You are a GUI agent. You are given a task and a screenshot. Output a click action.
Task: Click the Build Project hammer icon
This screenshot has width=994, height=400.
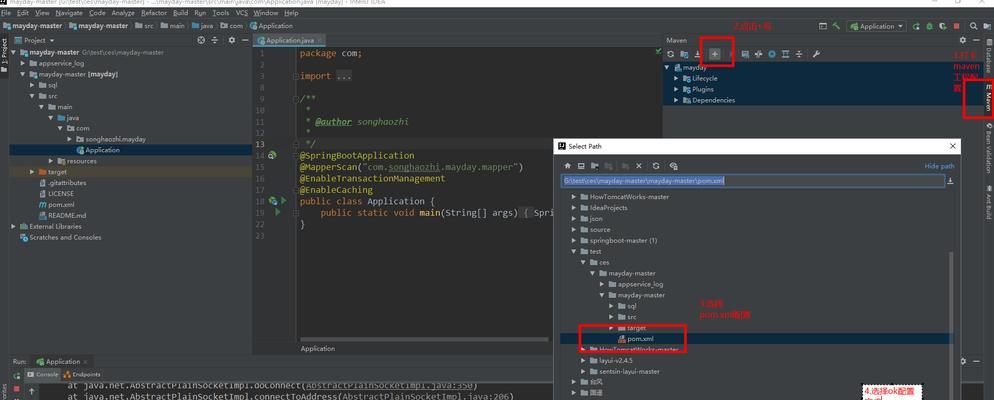(x=837, y=26)
